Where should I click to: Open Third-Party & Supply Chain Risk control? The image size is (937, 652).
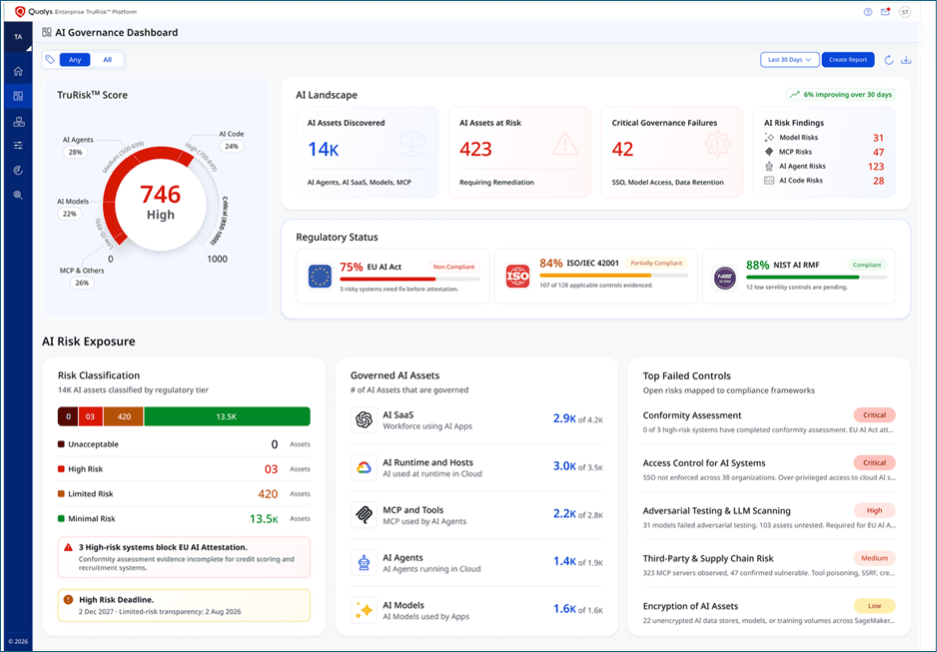[x=768, y=565]
